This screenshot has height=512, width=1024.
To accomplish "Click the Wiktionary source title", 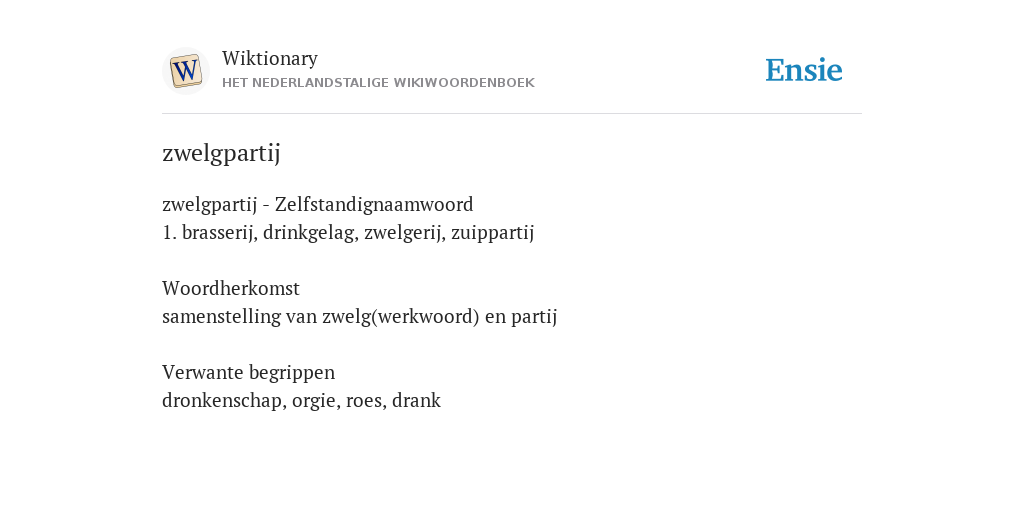I will [270, 59].
